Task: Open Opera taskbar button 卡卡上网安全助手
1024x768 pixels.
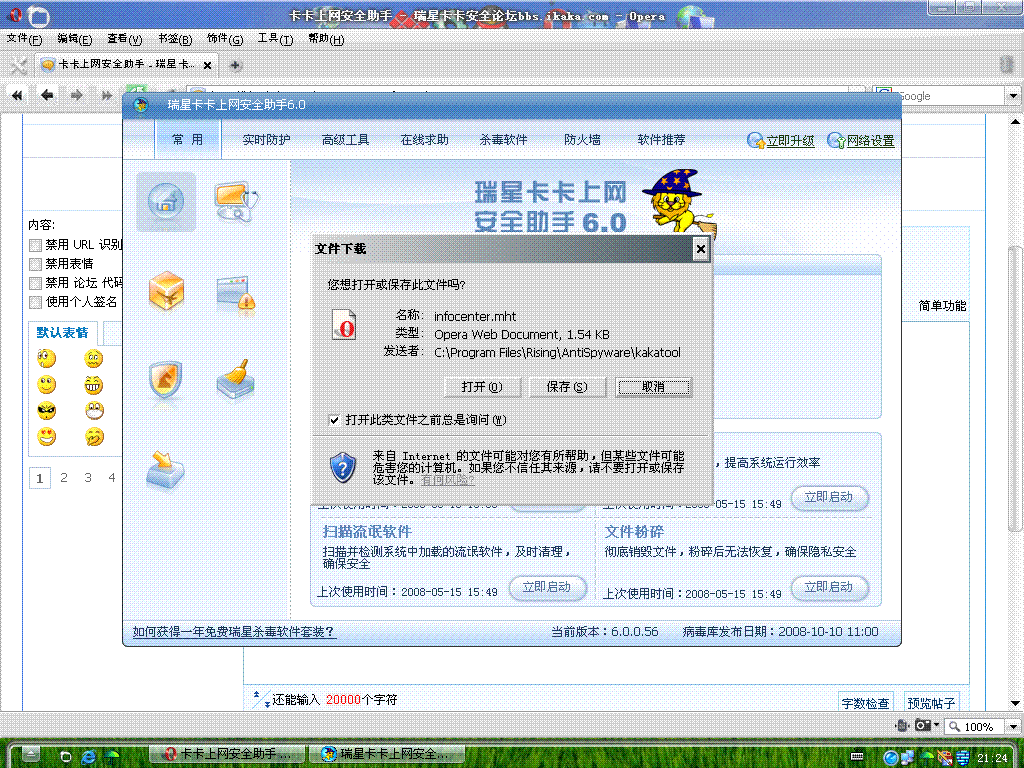Action: click(x=228, y=754)
